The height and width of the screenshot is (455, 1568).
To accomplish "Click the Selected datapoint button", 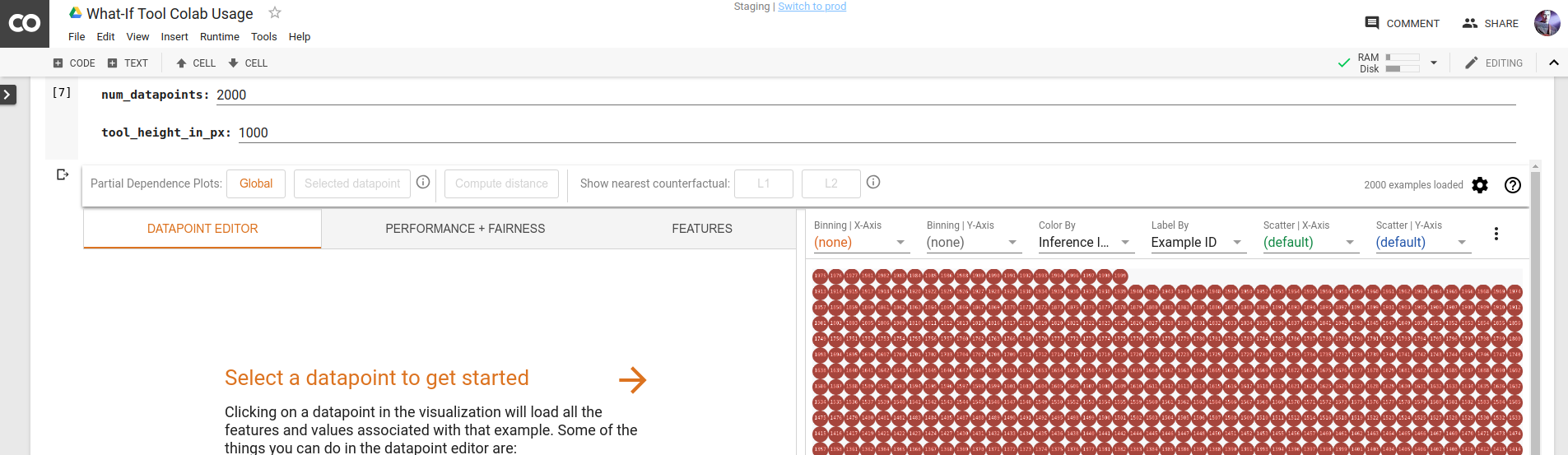I will (x=352, y=183).
